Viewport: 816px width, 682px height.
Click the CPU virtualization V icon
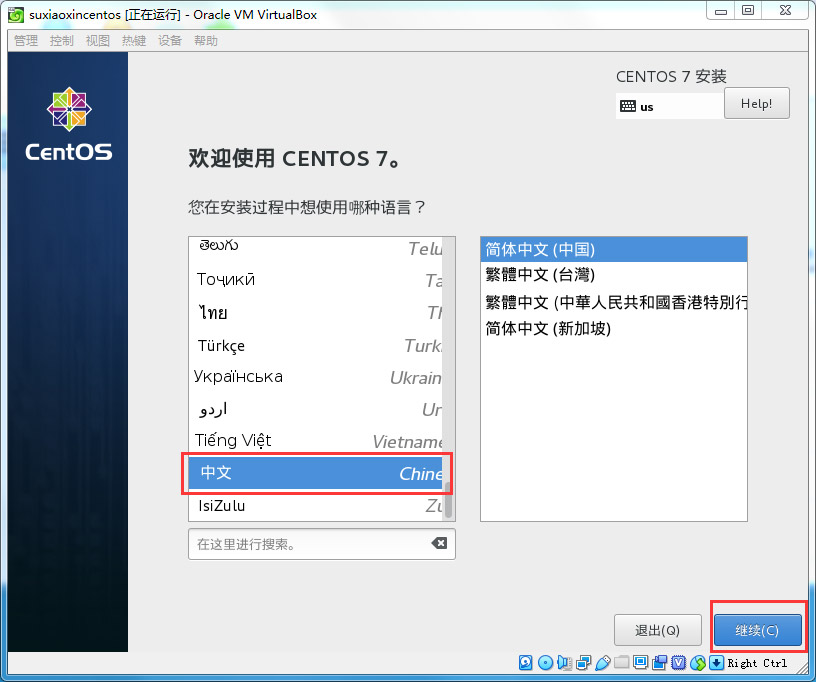coord(679,663)
